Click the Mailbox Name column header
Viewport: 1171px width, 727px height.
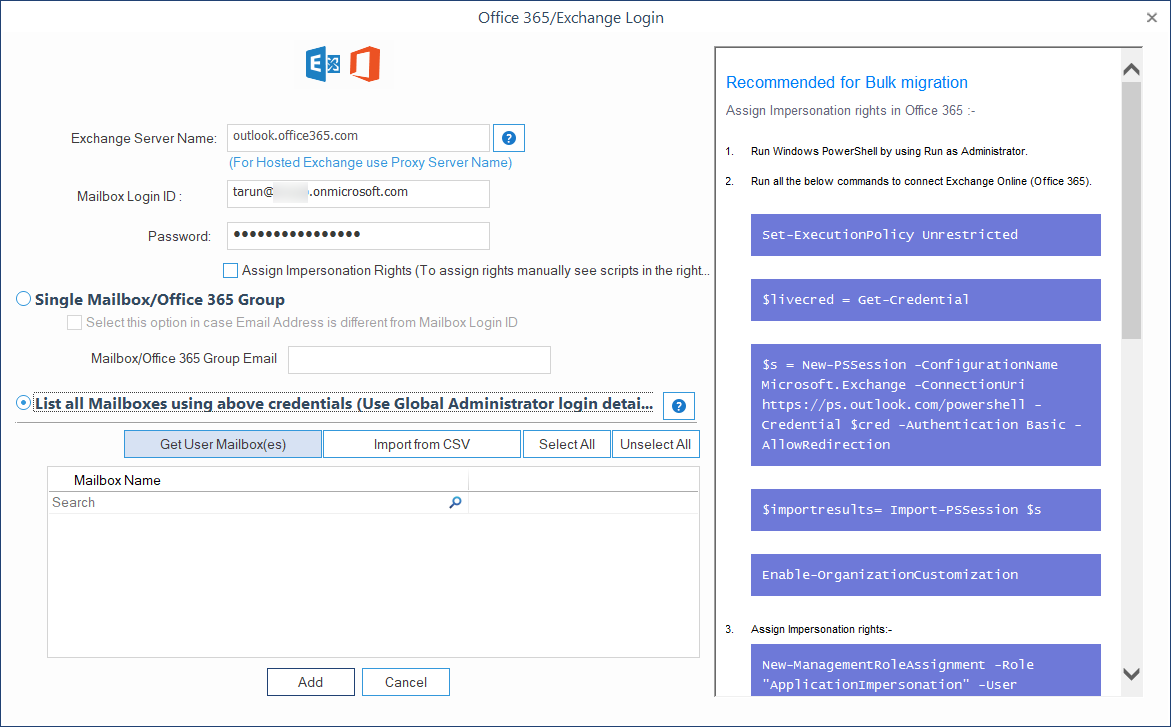pyautogui.click(x=258, y=480)
